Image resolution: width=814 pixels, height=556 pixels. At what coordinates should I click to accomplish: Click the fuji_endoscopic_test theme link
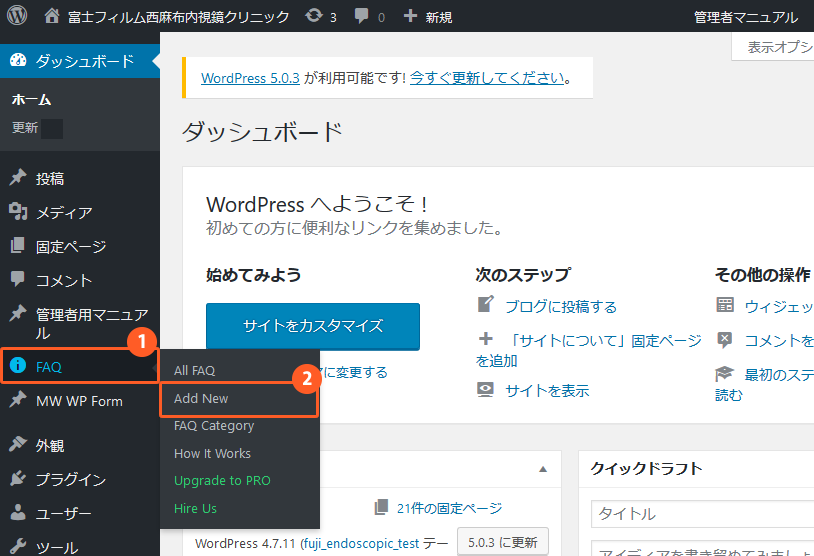tap(361, 544)
